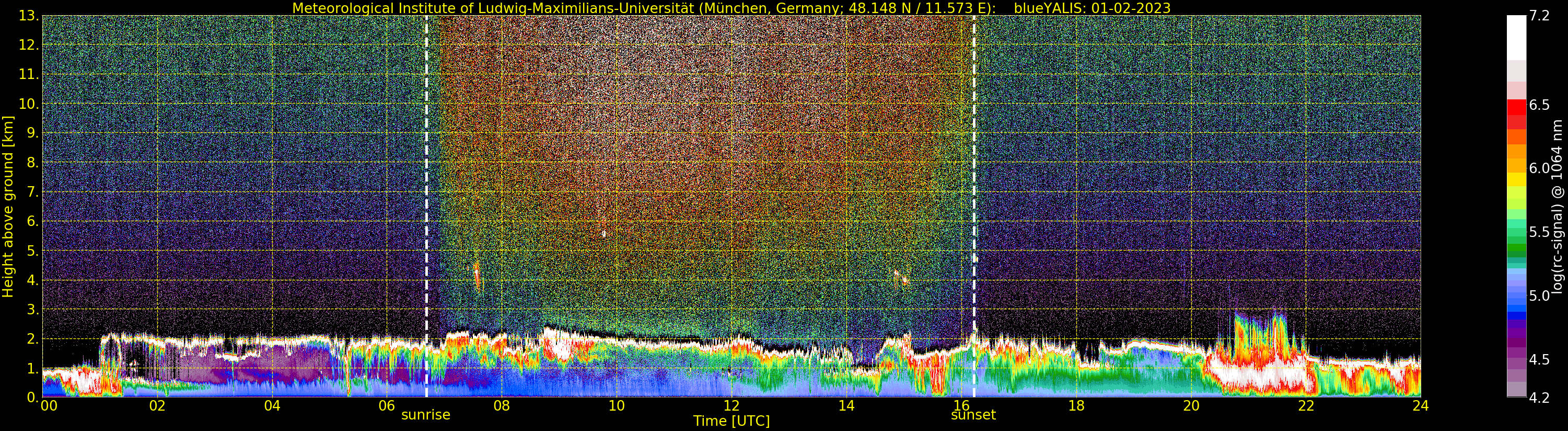
Task: Click the 'log(rc-signal) @ 1064 nm' colorbar label
Action: coord(1557,207)
